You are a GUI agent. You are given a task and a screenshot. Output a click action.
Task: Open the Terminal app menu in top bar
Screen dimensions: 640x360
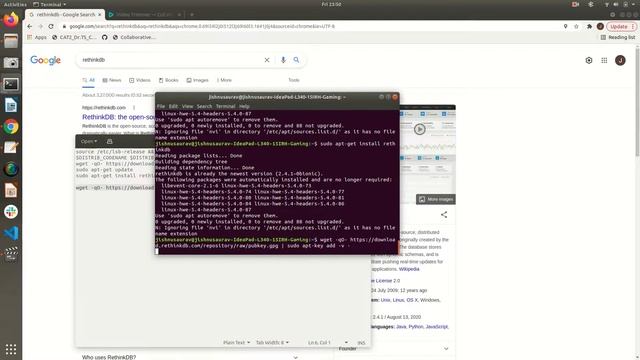[x=49, y=4]
